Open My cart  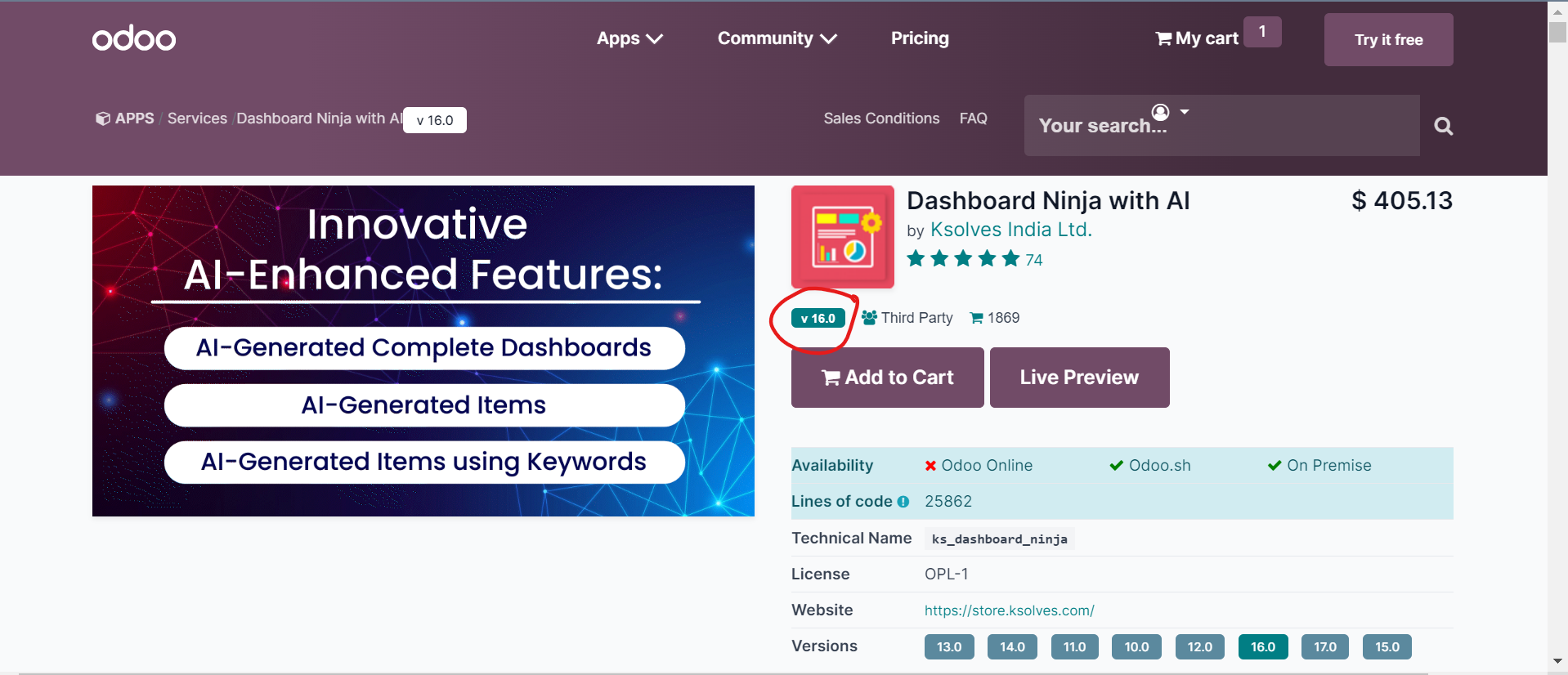tap(1197, 38)
